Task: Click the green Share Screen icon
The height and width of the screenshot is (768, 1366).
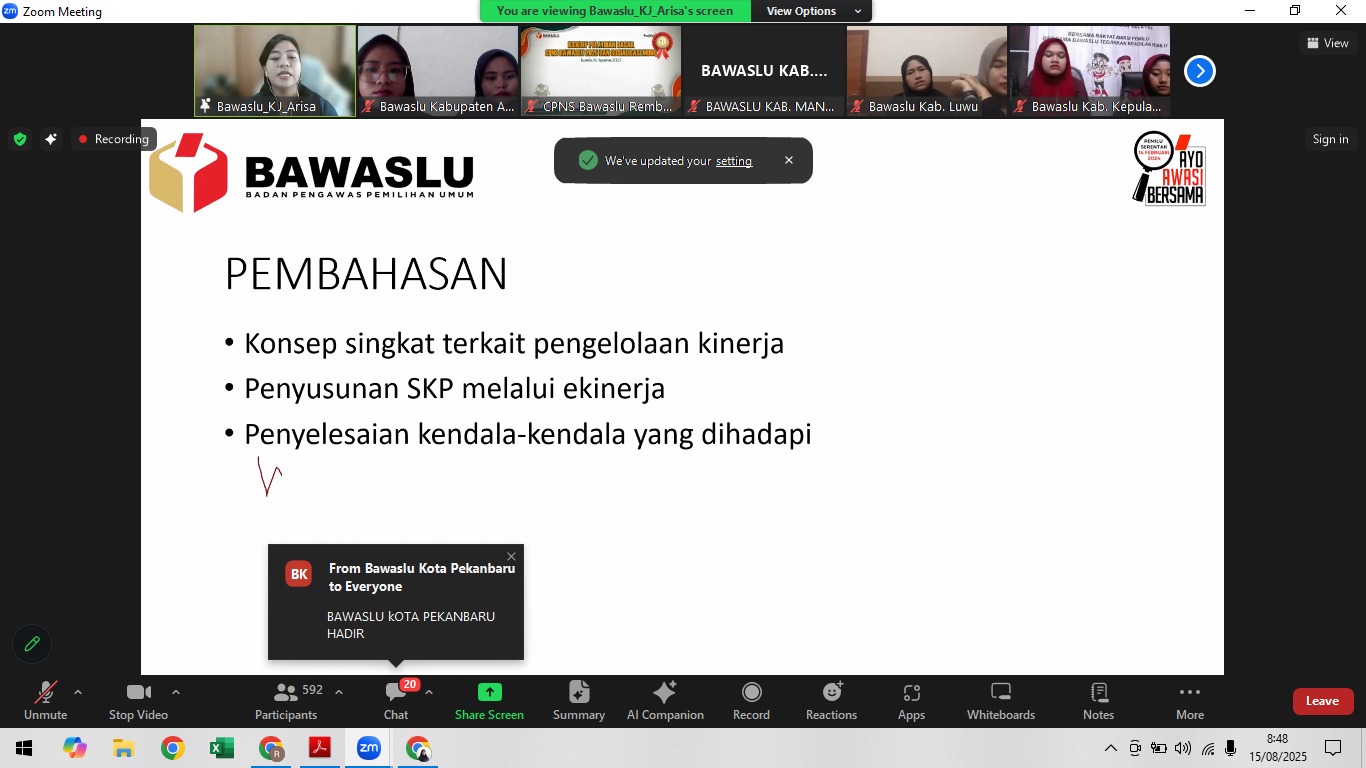Action: point(489,692)
